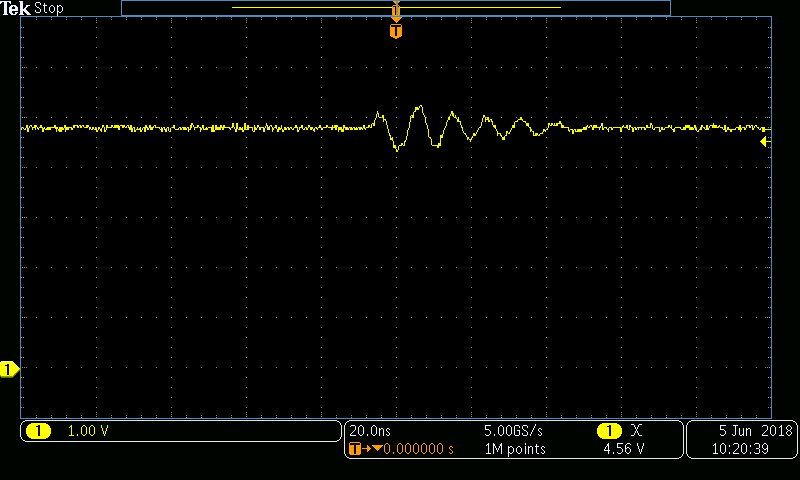This screenshot has width=800, height=480.
Task: Click the 1.00 V vertical scale readout
Action: pos(87,431)
